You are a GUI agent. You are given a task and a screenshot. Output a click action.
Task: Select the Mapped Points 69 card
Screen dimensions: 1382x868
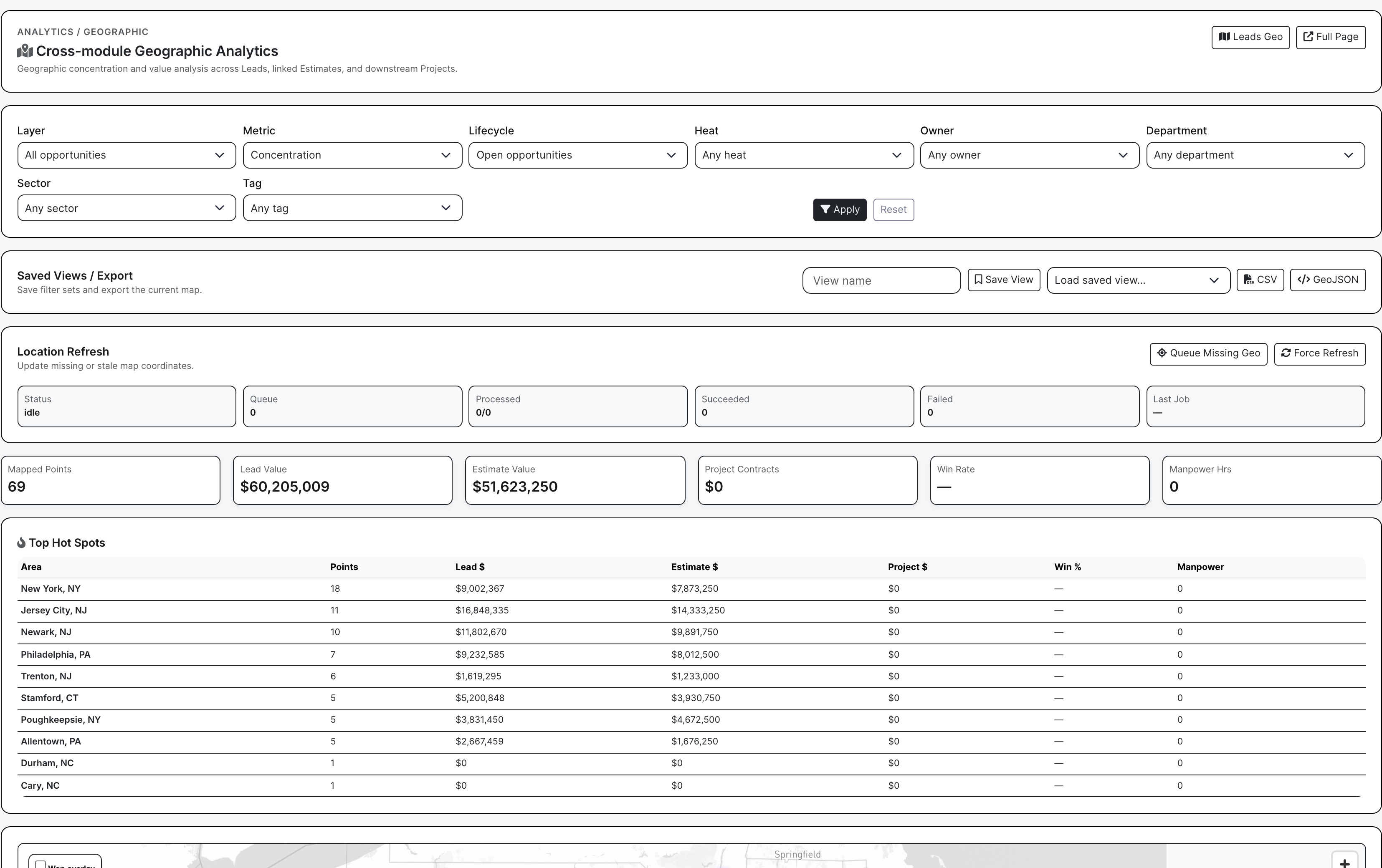pos(110,481)
